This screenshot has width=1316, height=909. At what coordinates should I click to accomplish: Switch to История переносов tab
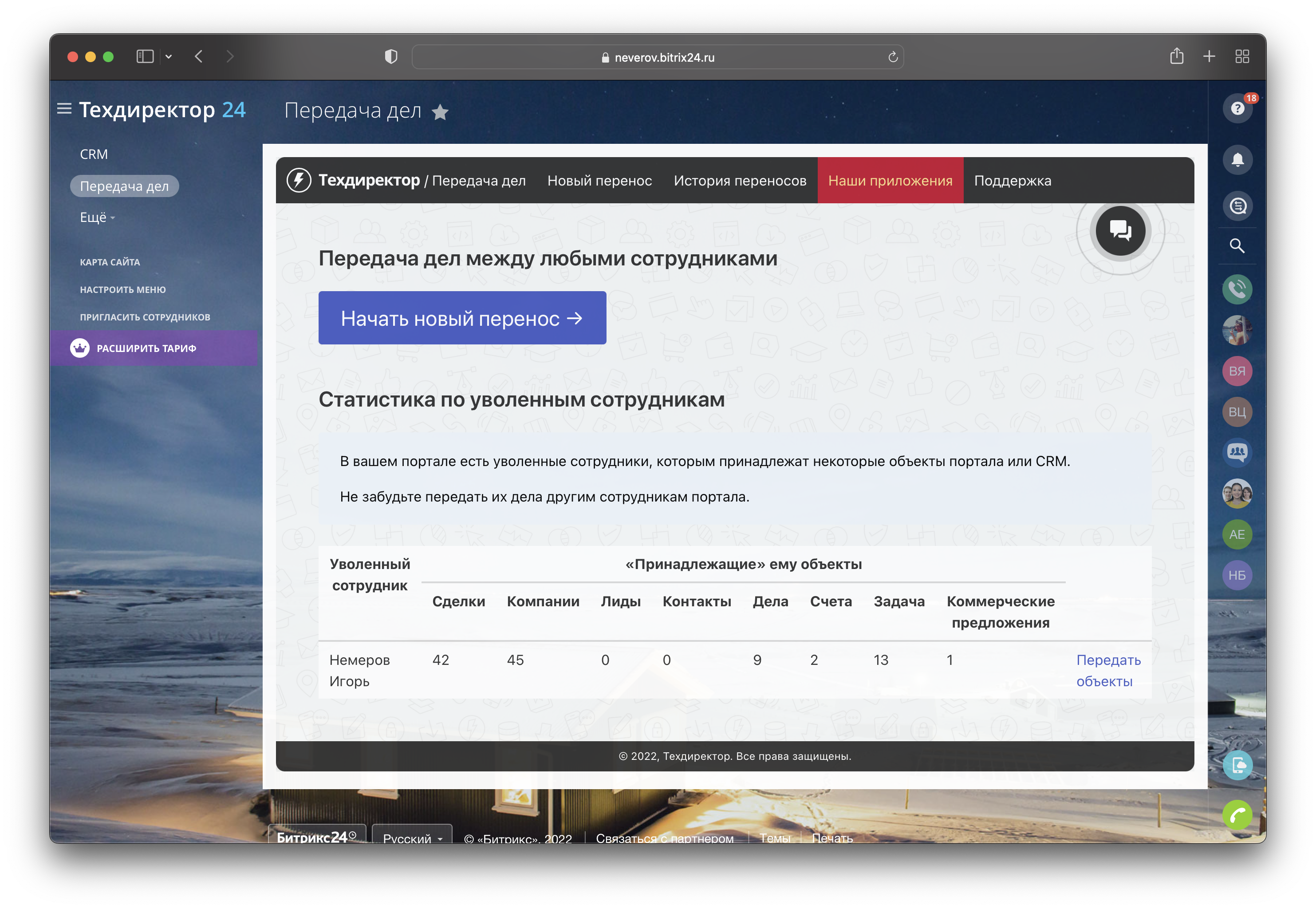pyautogui.click(x=739, y=181)
